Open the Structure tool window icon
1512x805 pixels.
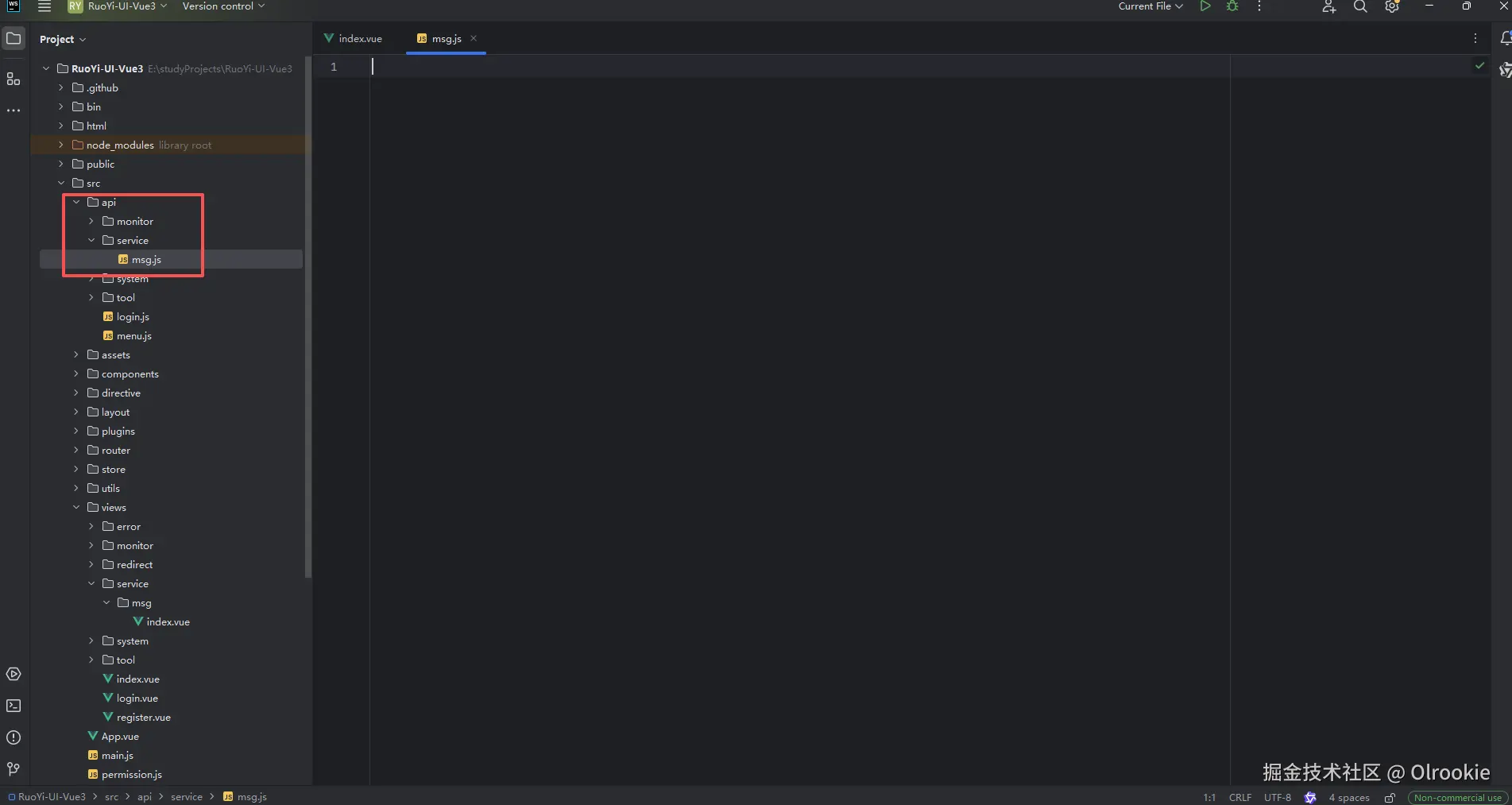(14, 79)
